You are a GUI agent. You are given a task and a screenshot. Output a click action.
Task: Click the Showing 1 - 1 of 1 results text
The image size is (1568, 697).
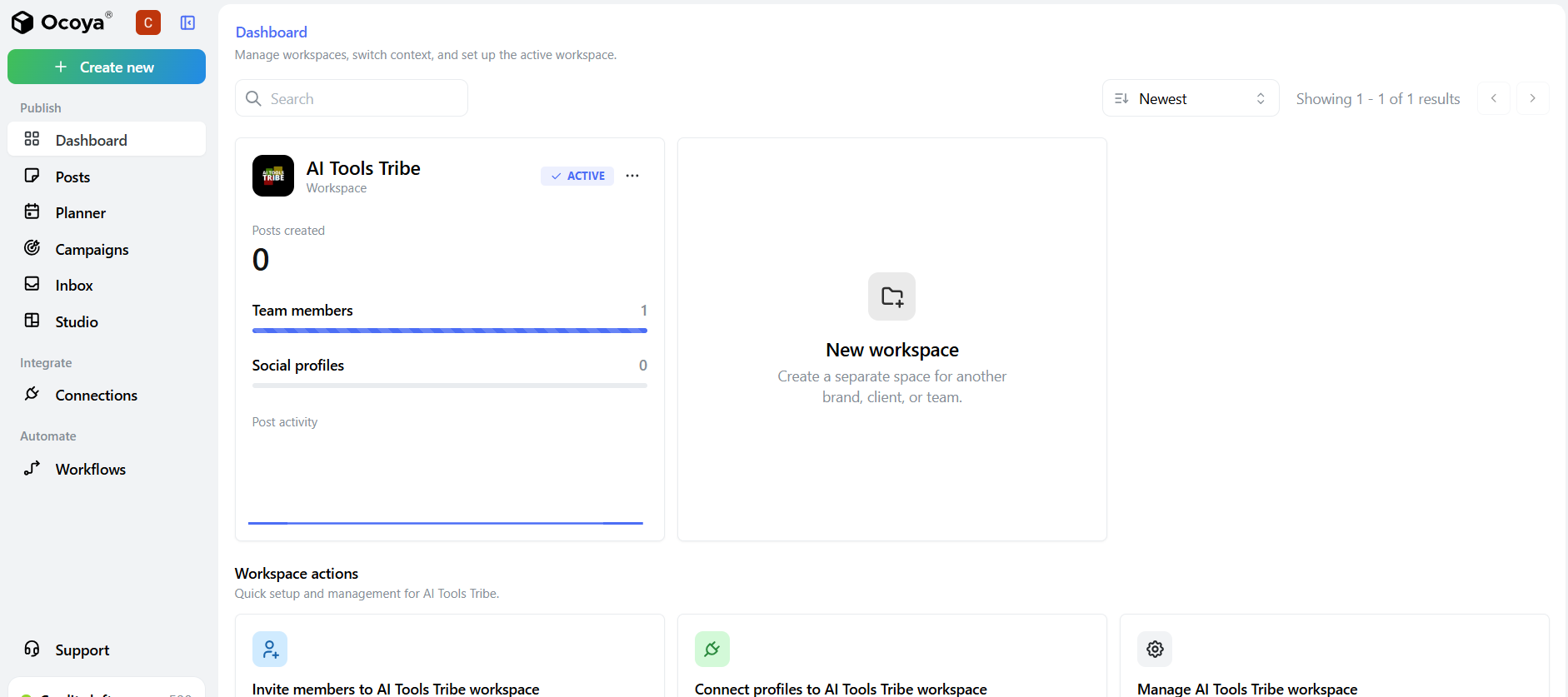tap(1378, 98)
